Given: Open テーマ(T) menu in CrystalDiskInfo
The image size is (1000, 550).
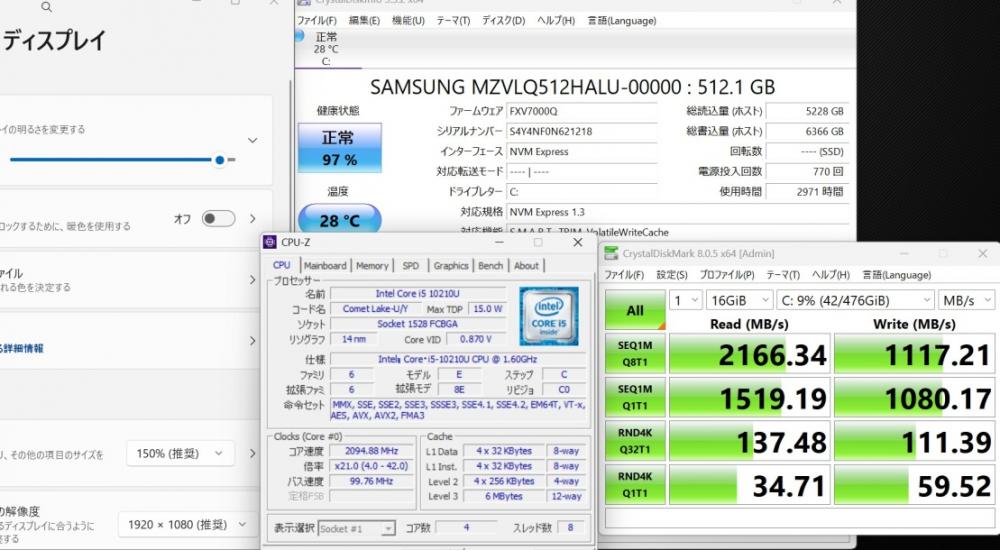Looking at the screenshot, I should pos(453,20).
